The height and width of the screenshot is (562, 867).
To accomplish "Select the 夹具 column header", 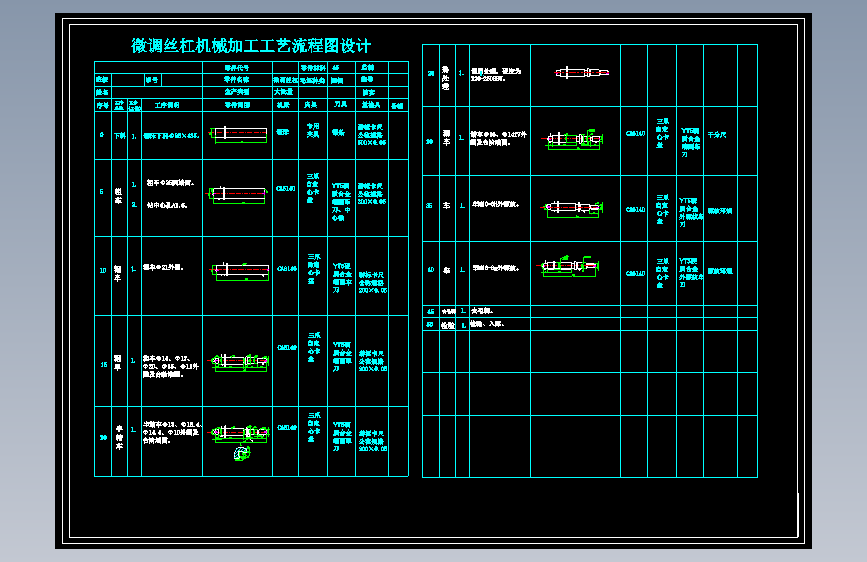I will click(x=311, y=105).
